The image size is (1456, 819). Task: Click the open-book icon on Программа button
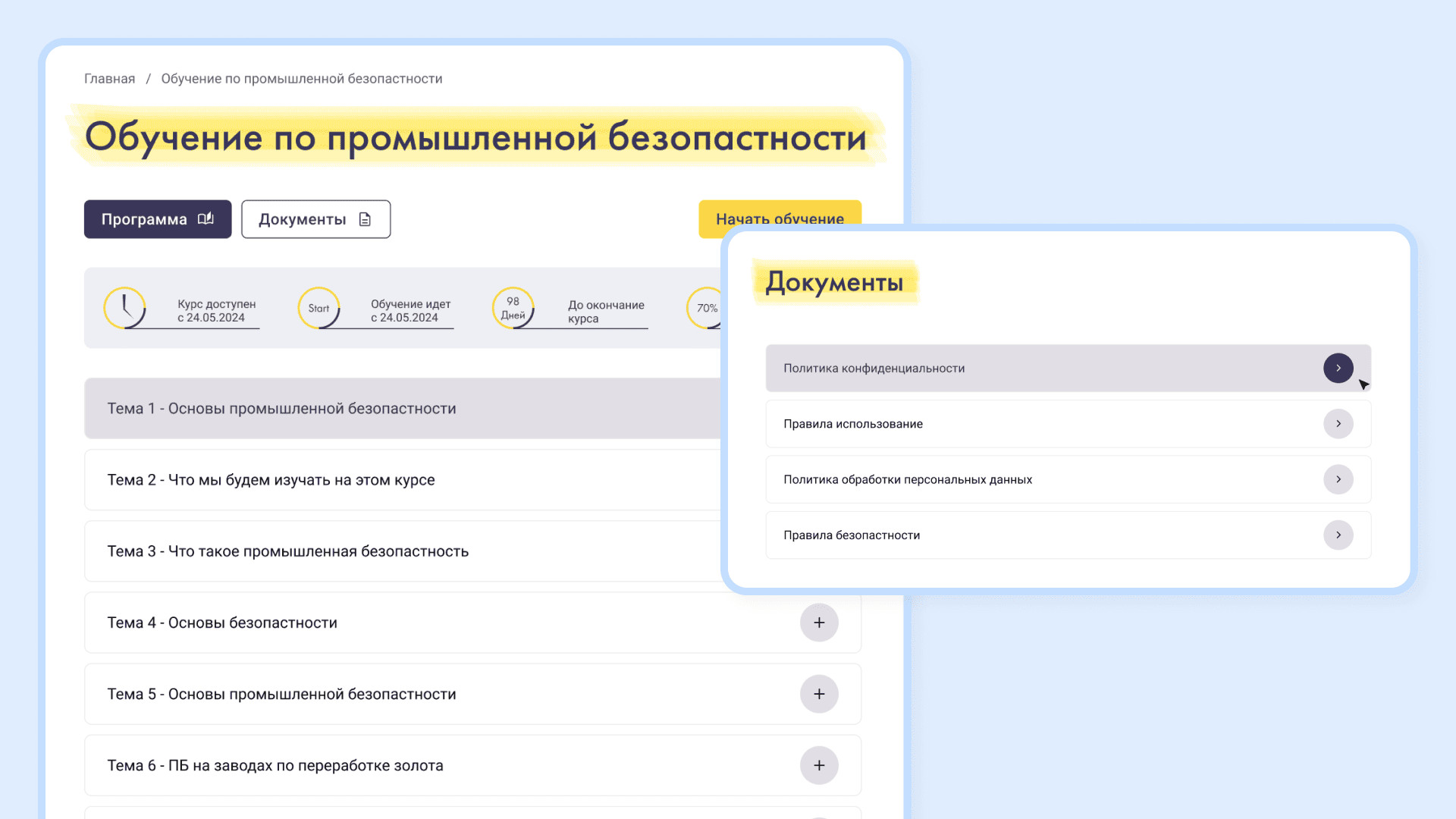point(206,219)
